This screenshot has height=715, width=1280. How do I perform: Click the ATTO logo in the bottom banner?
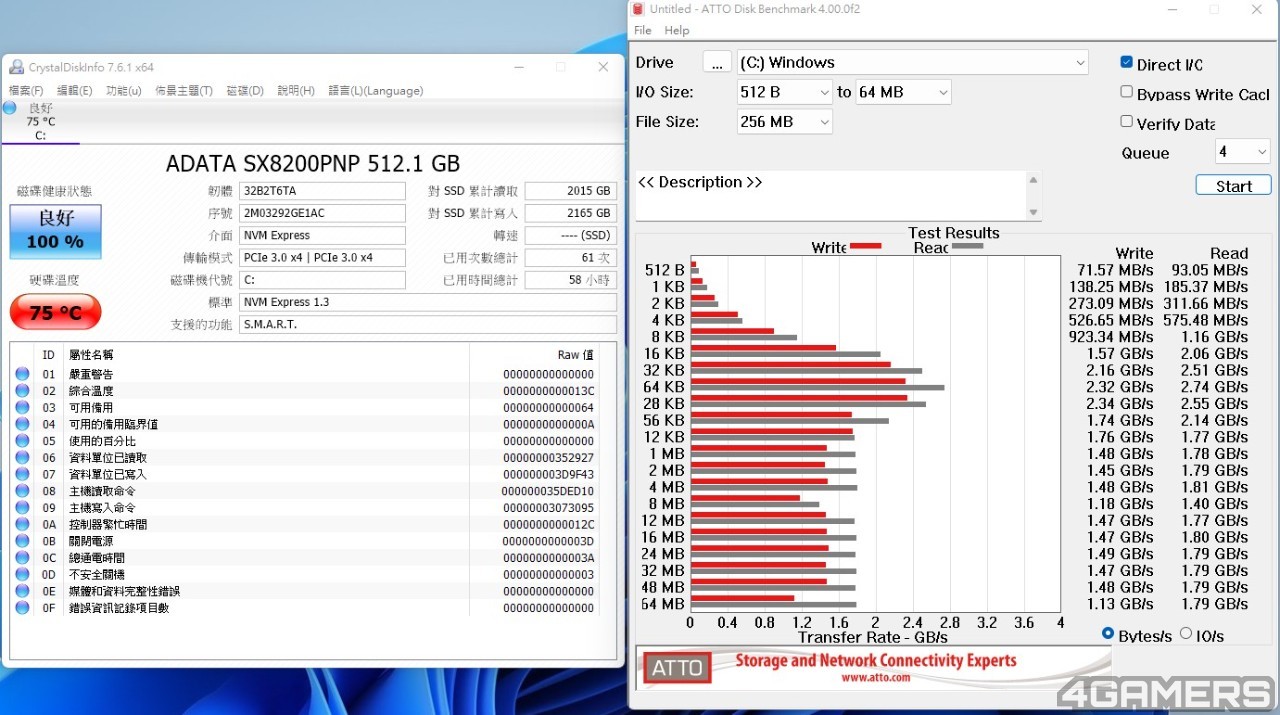677,668
